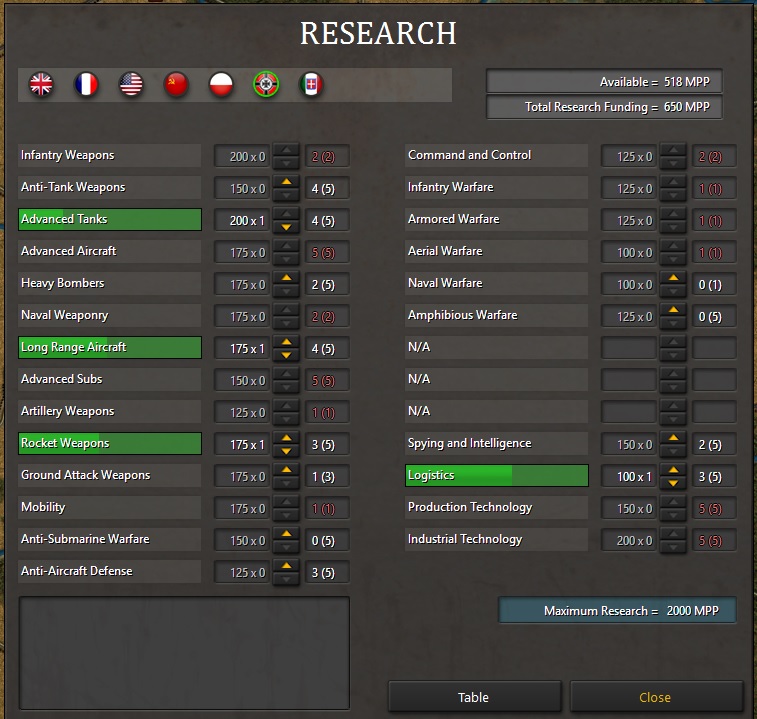This screenshot has width=757, height=719.
Task: Increase Anti-Tank Weapons research with up arrow
Action: pyautogui.click(x=286, y=182)
